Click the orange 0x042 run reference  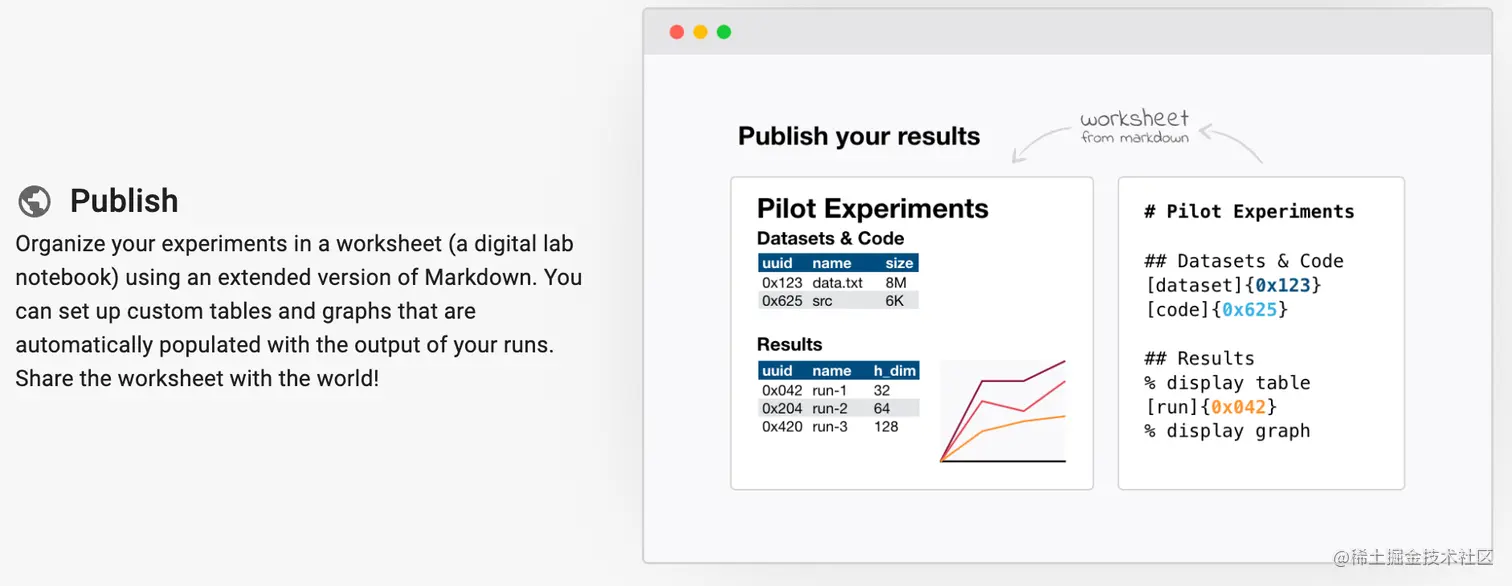1238,407
